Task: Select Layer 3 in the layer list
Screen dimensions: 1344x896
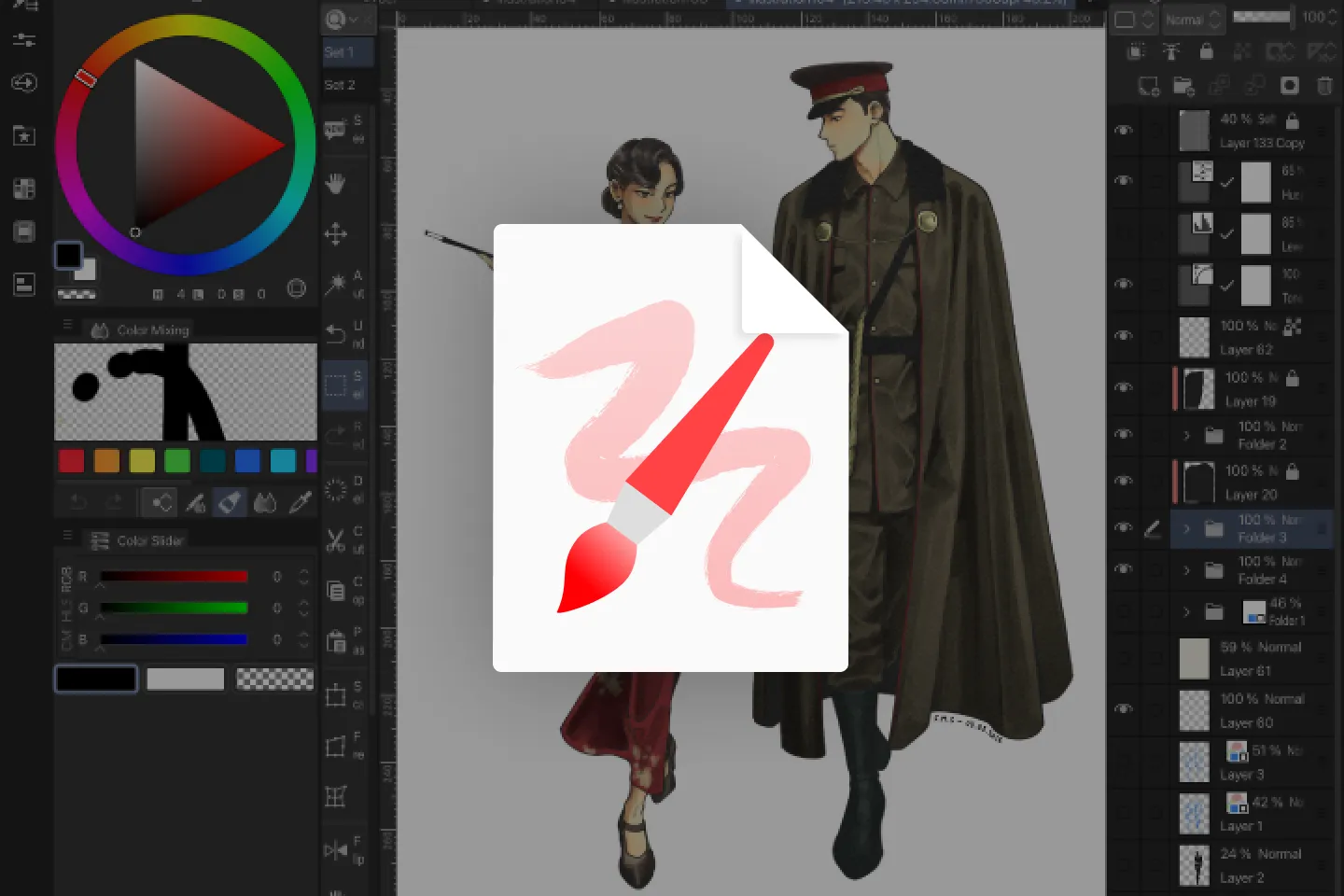Action: pos(1252,762)
